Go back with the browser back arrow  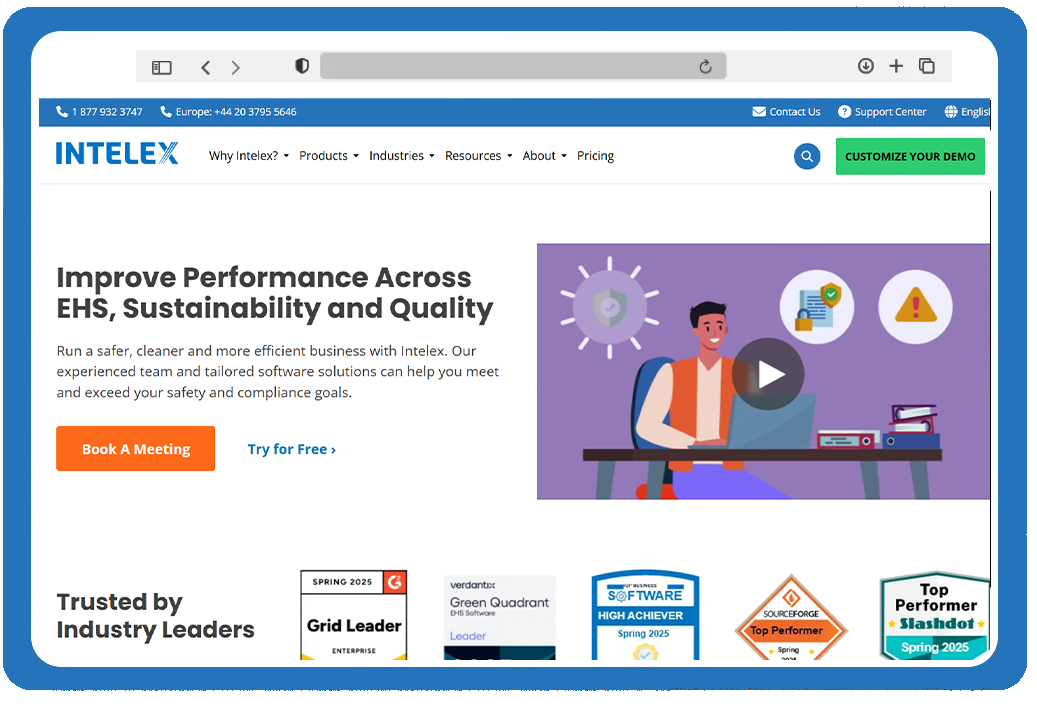tap(205, 67)
